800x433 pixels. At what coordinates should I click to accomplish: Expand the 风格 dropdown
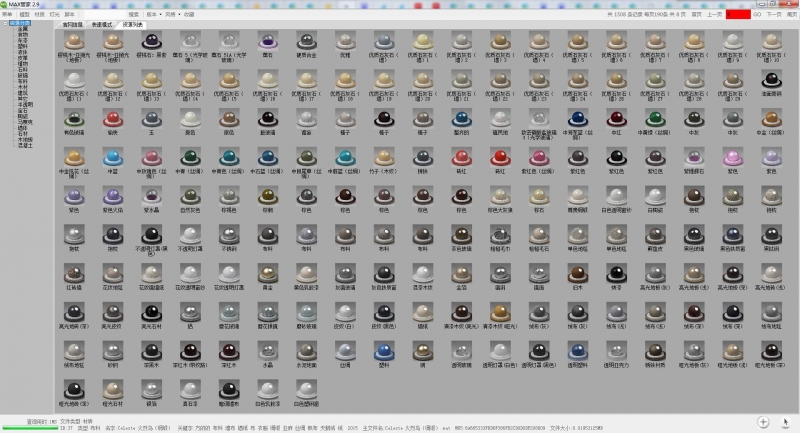(172, 14)
